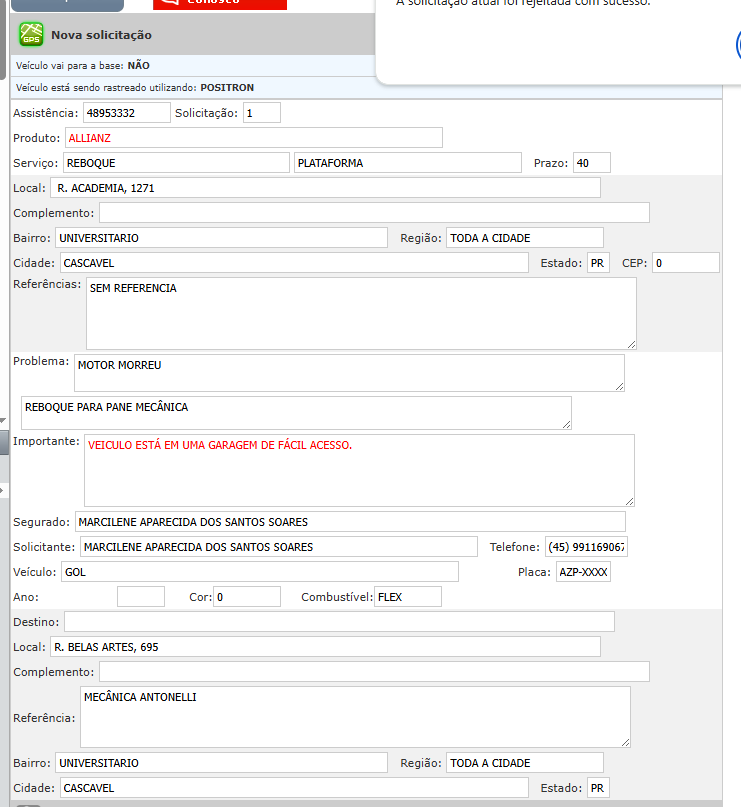This screenshot has height=807, width=741.
Task: Click the Placa field showing AZP-XXXX
Action: point(583,572)
